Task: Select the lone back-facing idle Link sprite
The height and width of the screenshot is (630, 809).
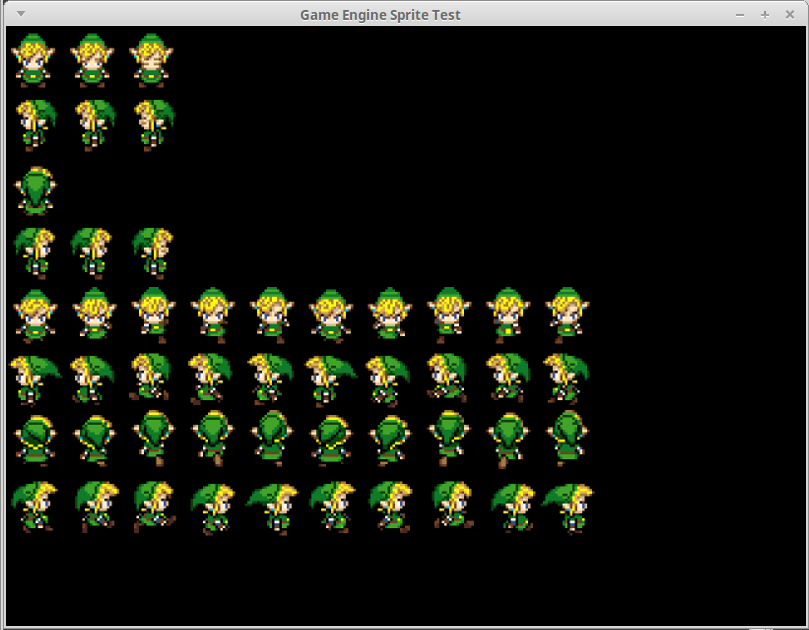Action: (35, 190)
